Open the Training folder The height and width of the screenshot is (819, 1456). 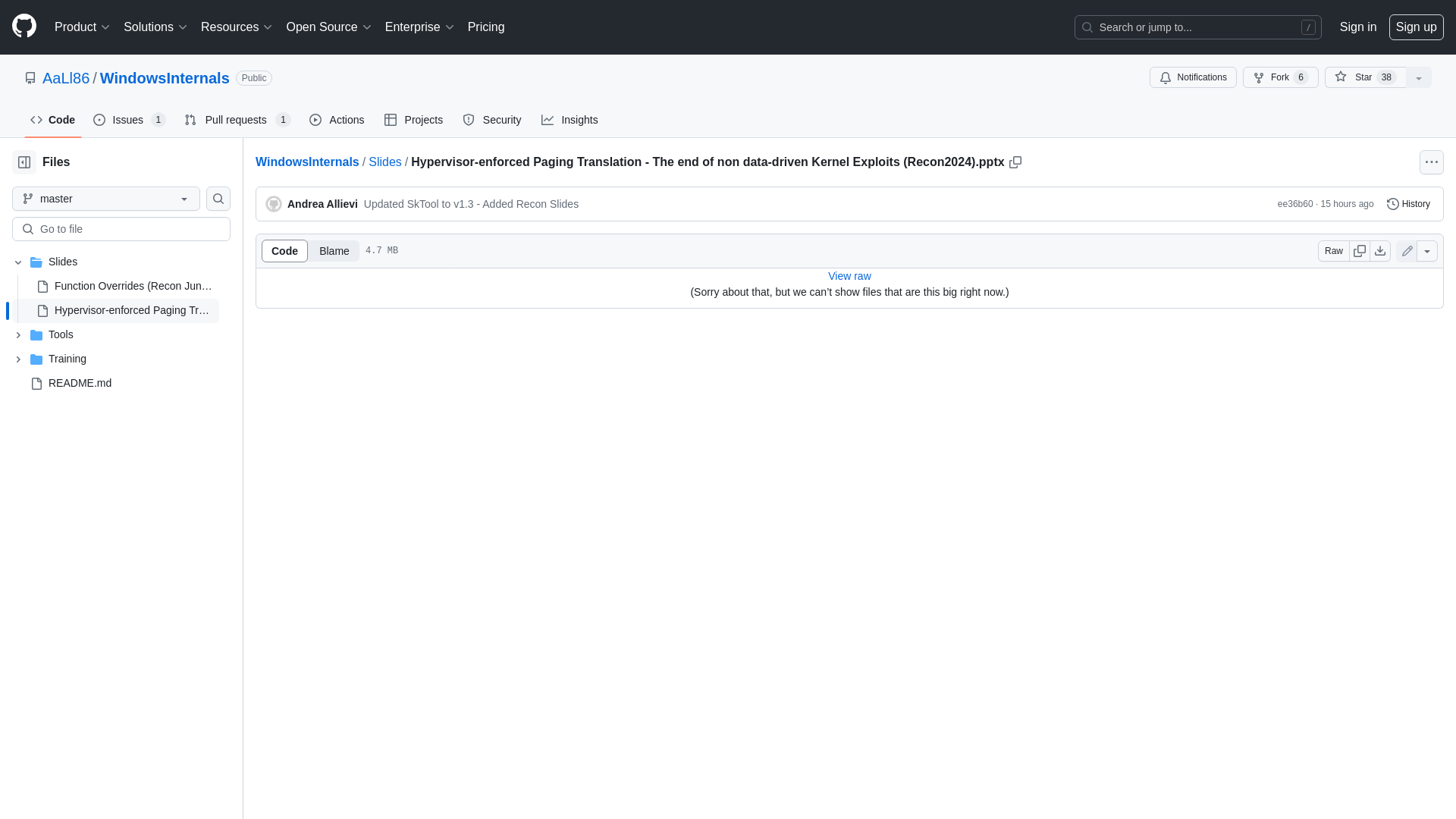[x=67, y=359]
